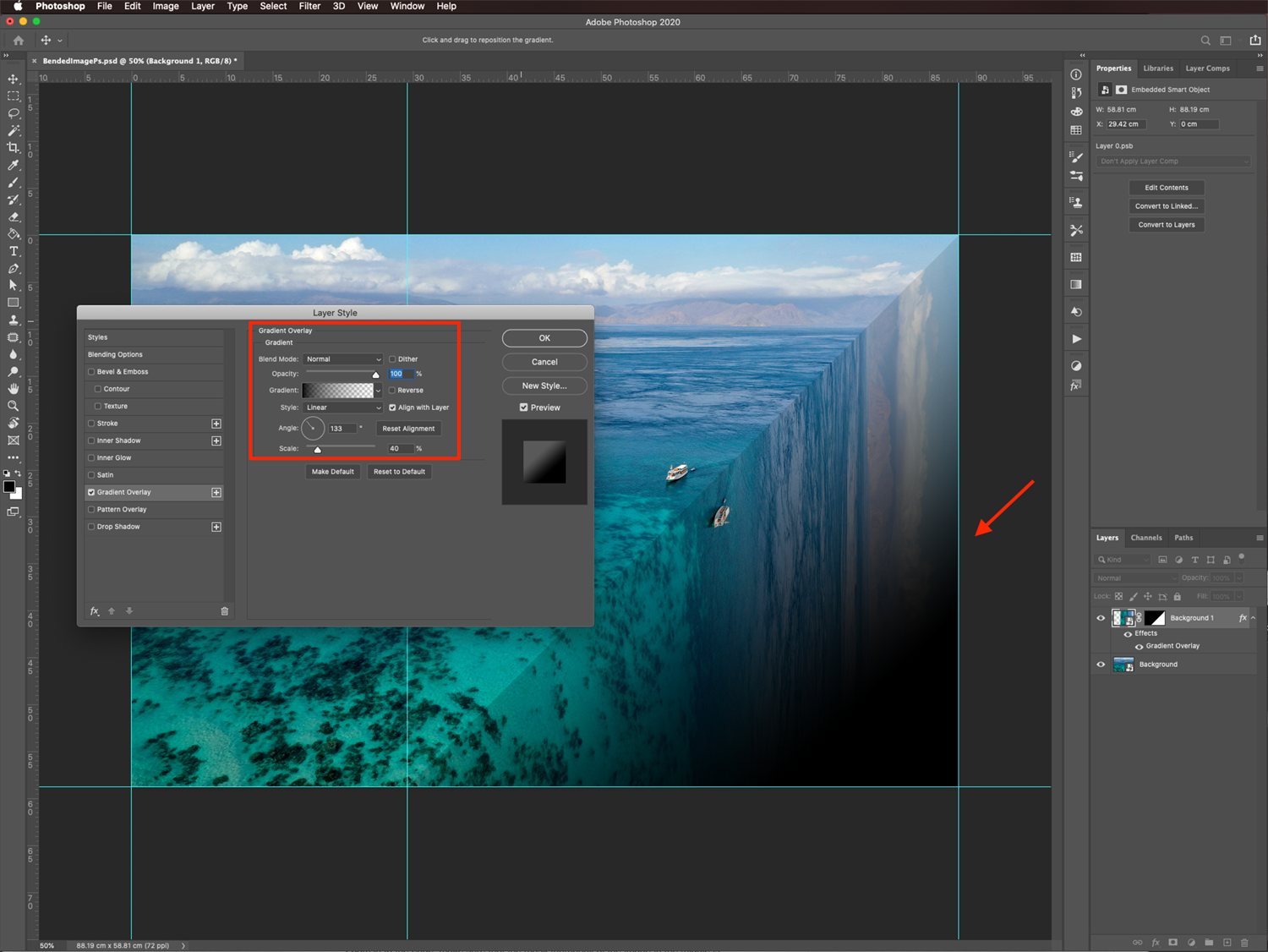Image resolution: width=1268 pixels, height=952 pixels.
Task: Enable the Dither checkbox
Action: [x=392, y=359]
